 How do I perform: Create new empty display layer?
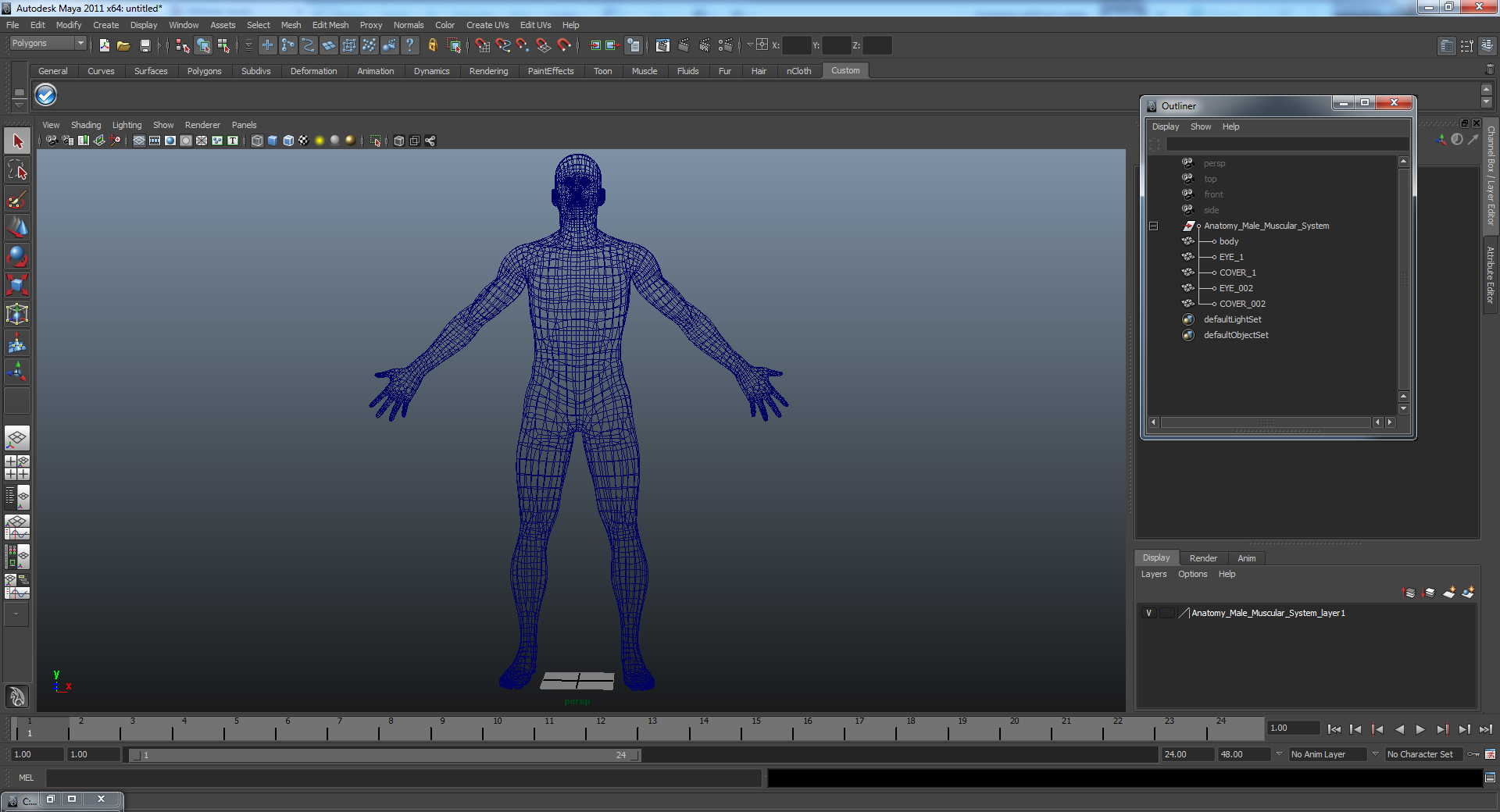(x=1448, y=593)
